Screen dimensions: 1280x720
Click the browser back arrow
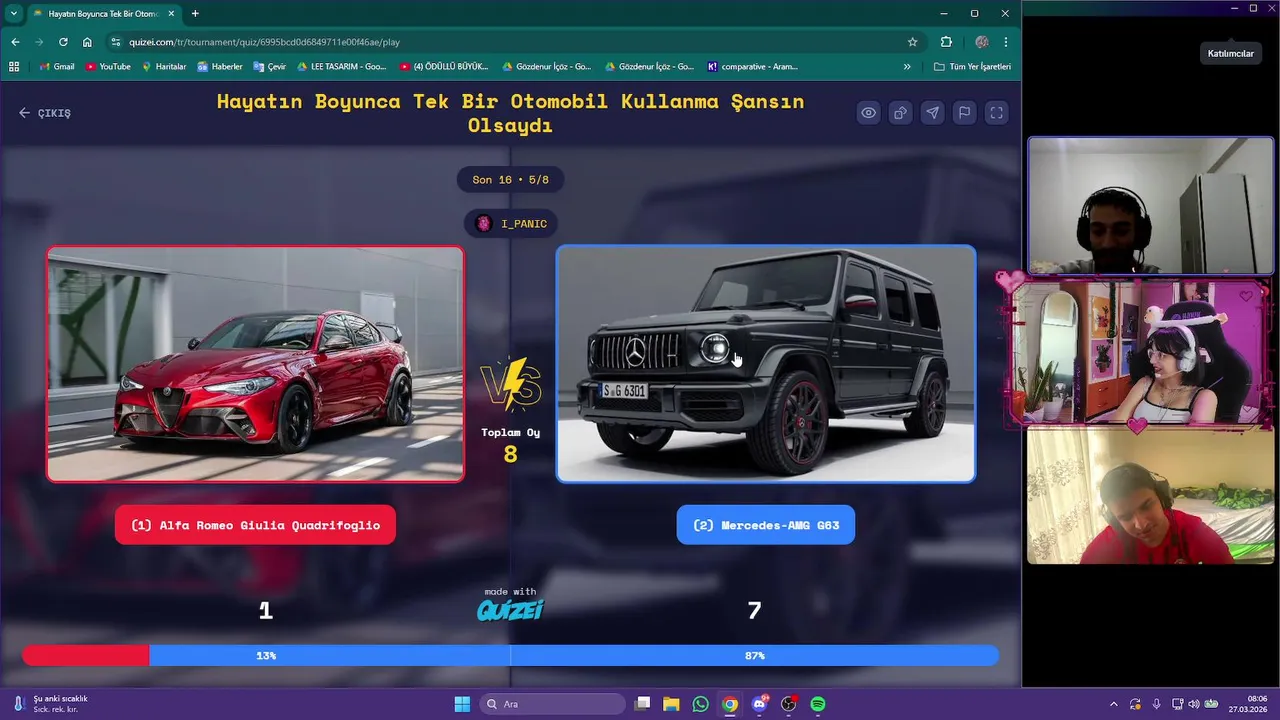(15, 42)
